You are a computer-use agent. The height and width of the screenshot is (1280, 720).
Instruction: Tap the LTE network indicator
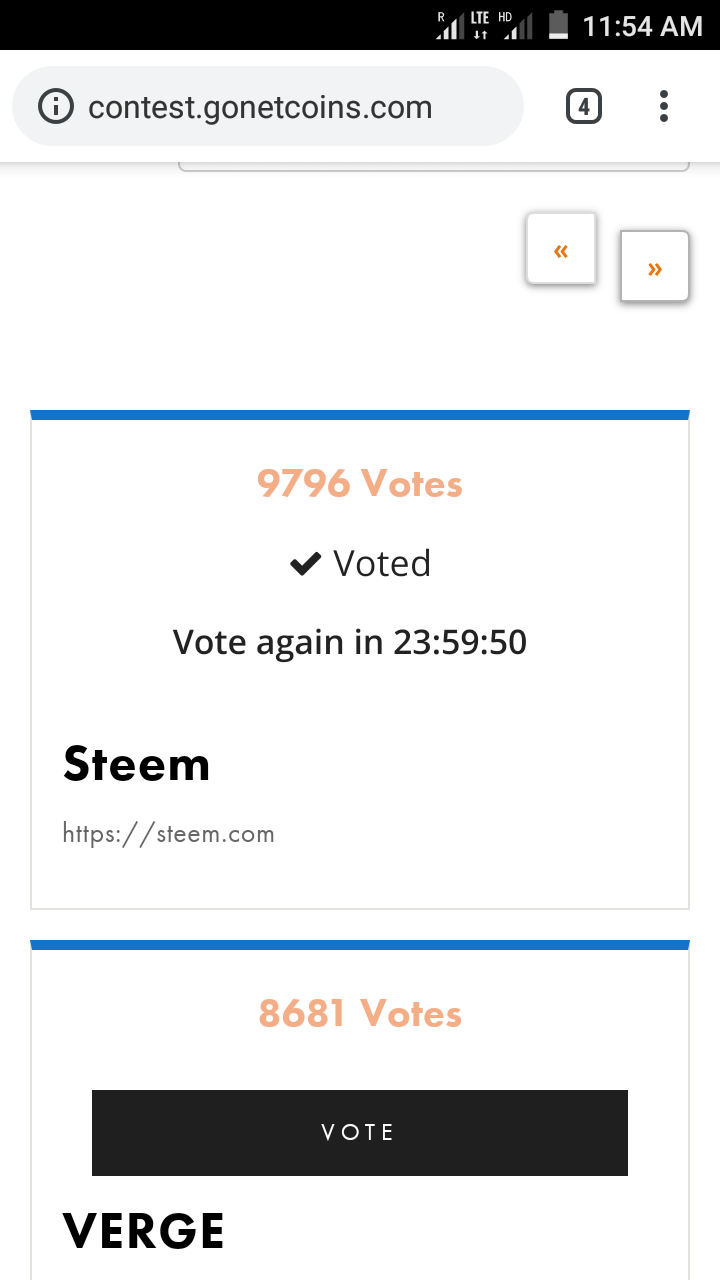tap(480, 25)
